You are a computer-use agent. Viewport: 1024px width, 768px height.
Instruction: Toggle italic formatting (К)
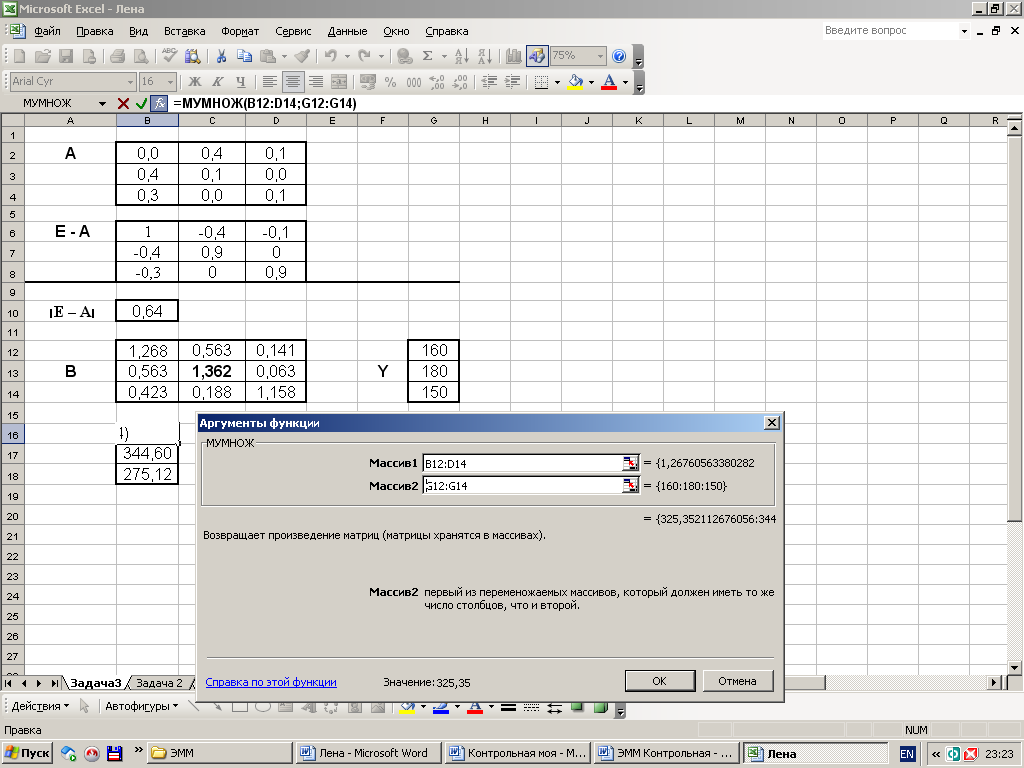point(218,82)
